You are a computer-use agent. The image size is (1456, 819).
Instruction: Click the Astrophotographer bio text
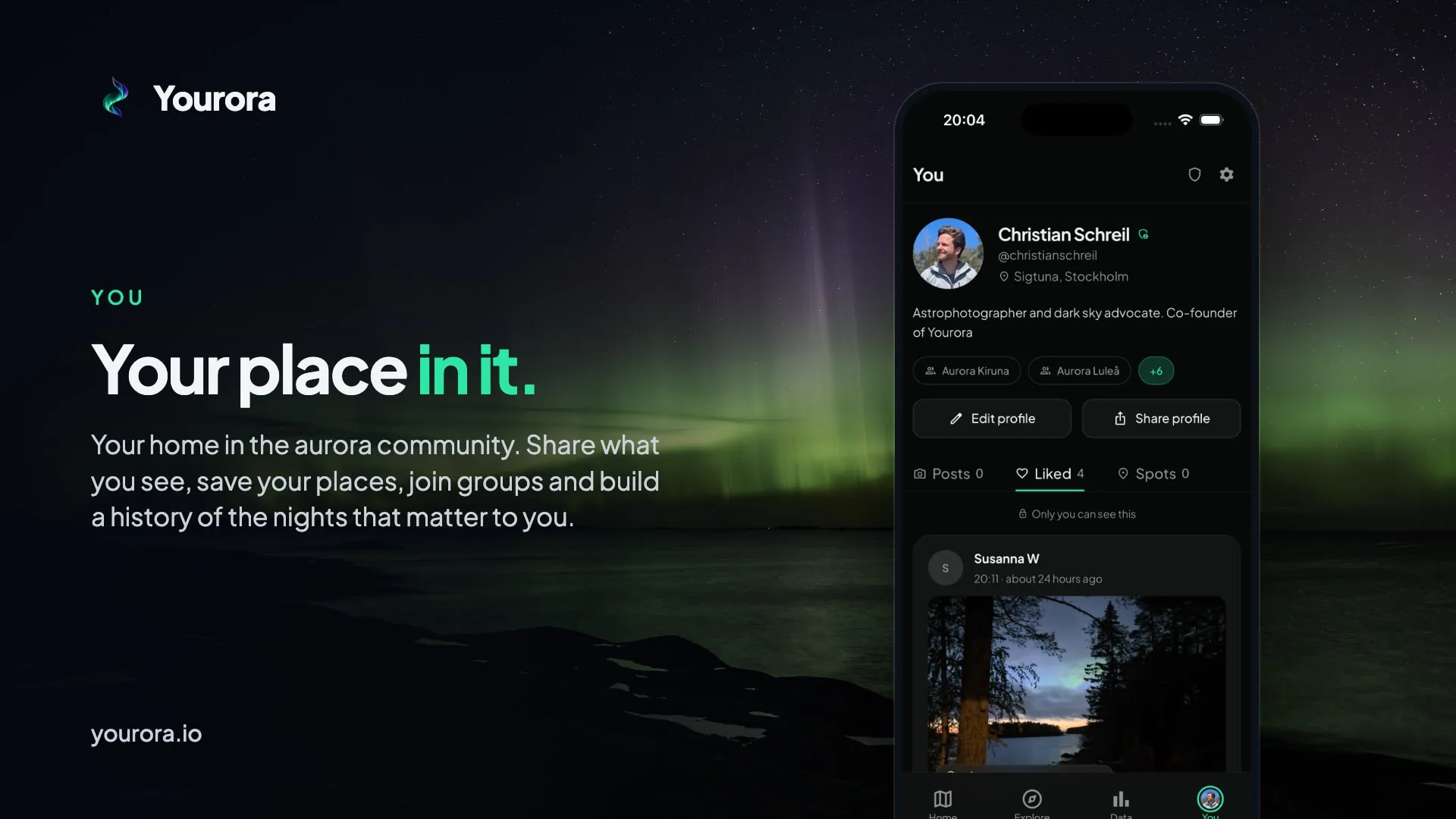[x=1075, y=322]
